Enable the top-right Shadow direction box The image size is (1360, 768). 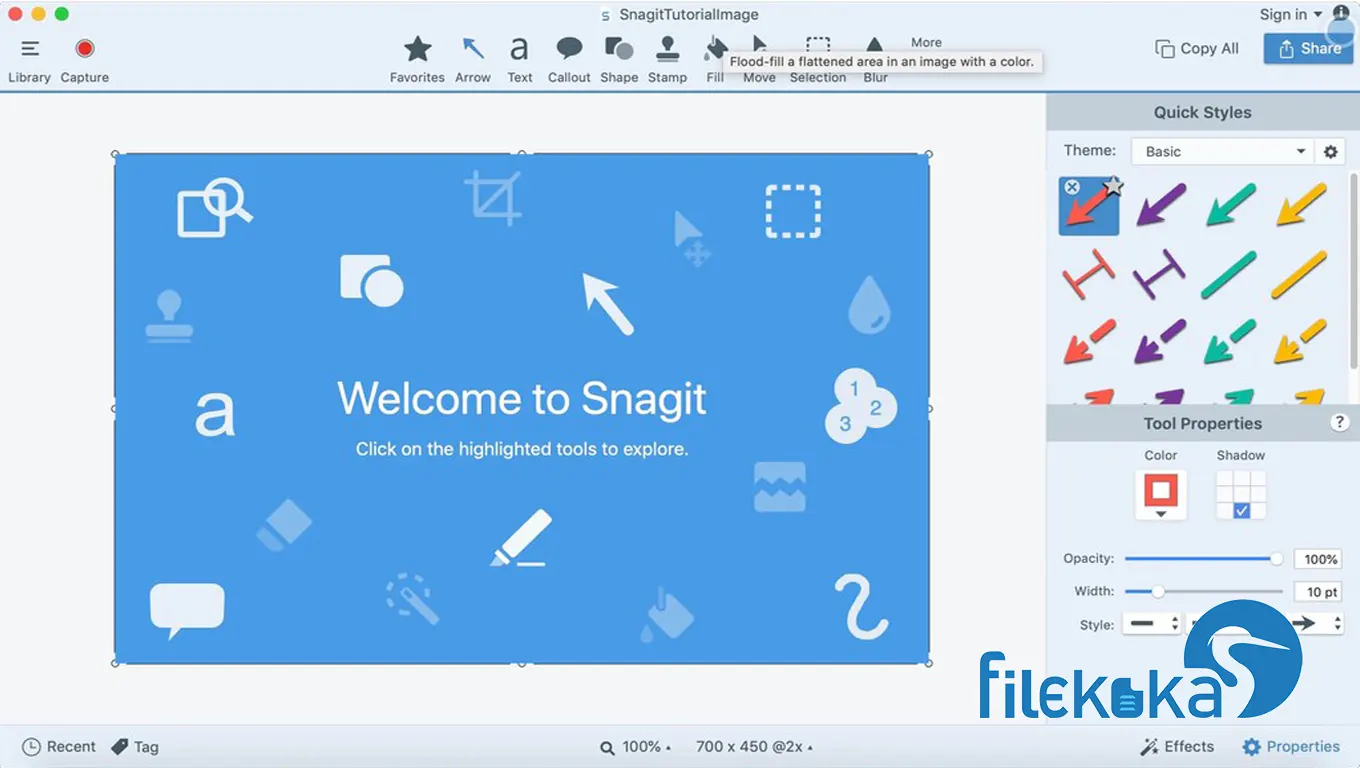pyautogui.click(x=1257, y=479)
